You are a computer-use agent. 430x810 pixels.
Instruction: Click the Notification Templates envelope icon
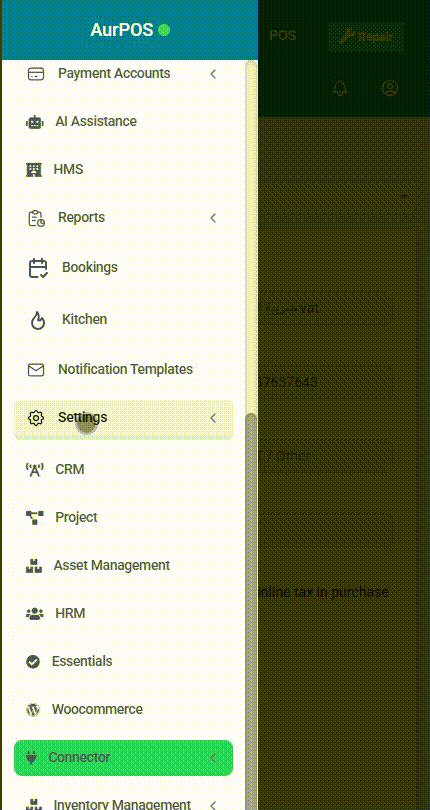click(x=36, y=370)
